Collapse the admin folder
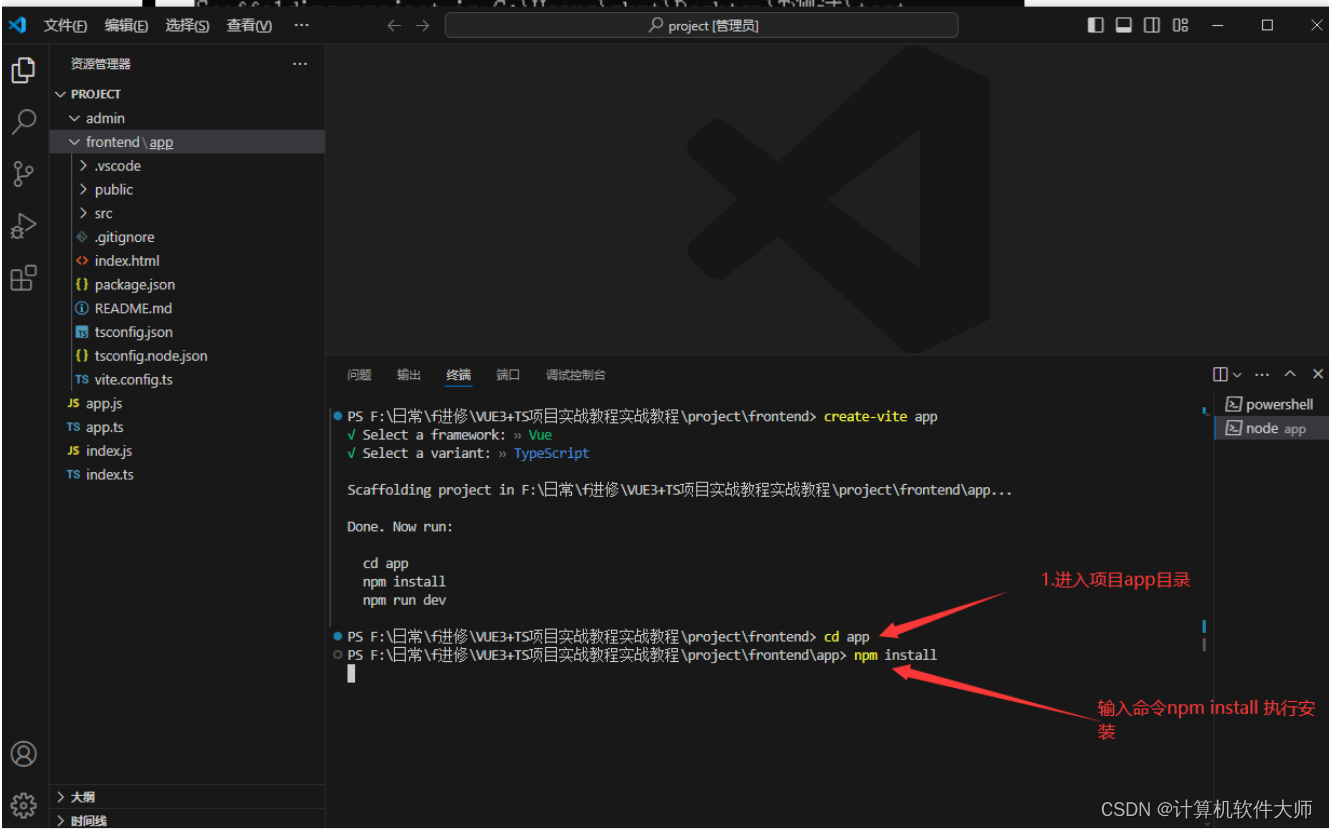 tap(187, 118)
